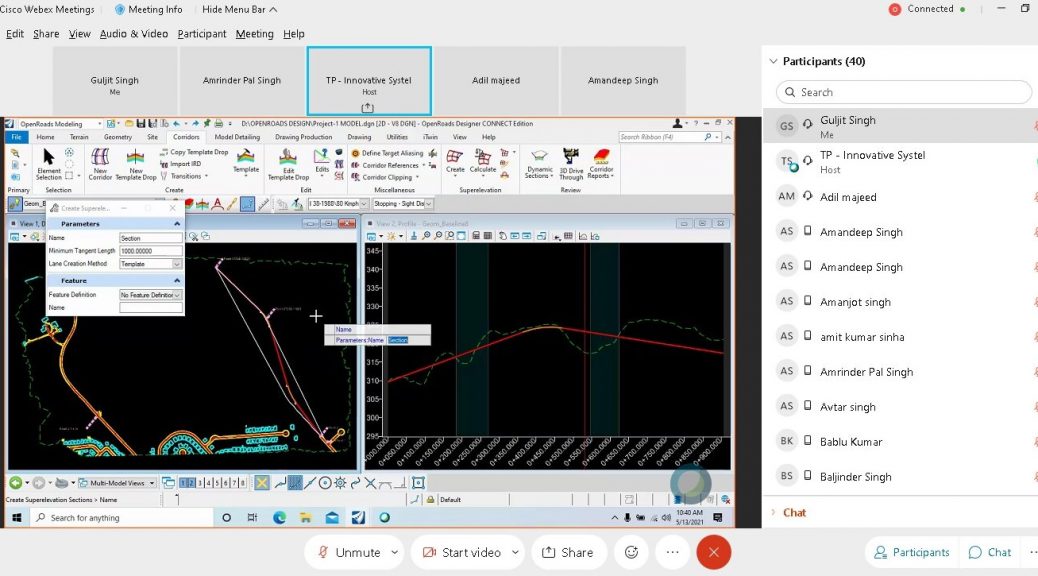Open the 80 Kmph design speed dropdown
1038x576 pixels.
pos(338,204)
